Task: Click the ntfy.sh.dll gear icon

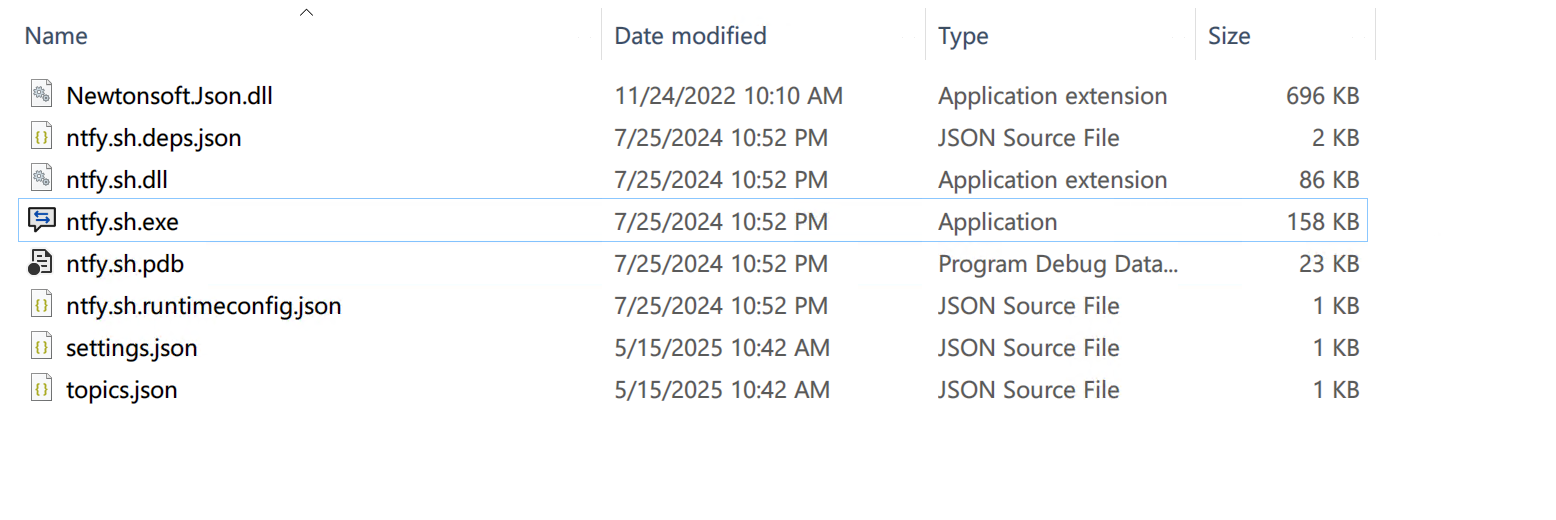Action: pos(41,180)
